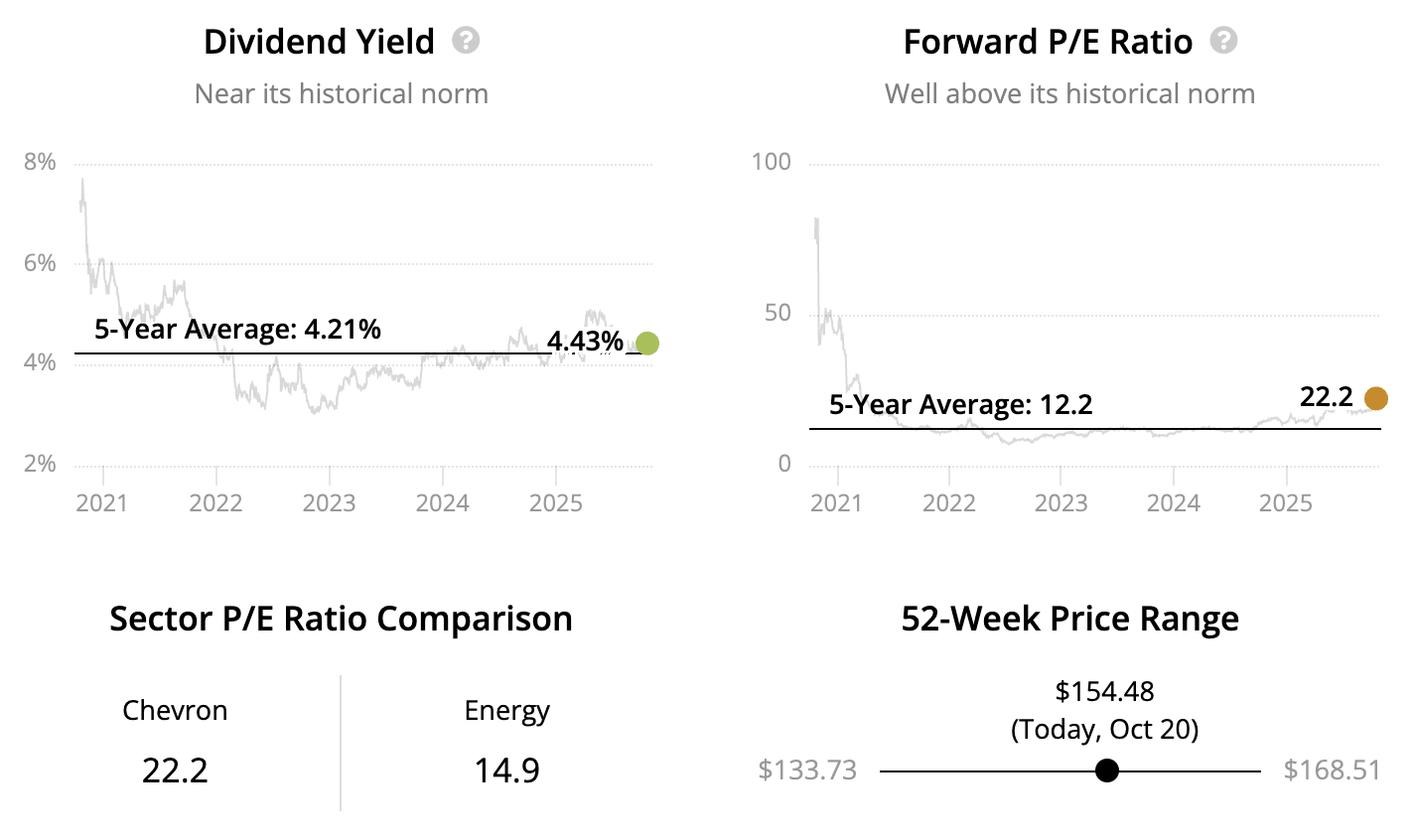The width and height of the screenshot is (1414, 840).
Task: Click the "Near its historical norm" subtitle
Action: [x=342, y=94]
